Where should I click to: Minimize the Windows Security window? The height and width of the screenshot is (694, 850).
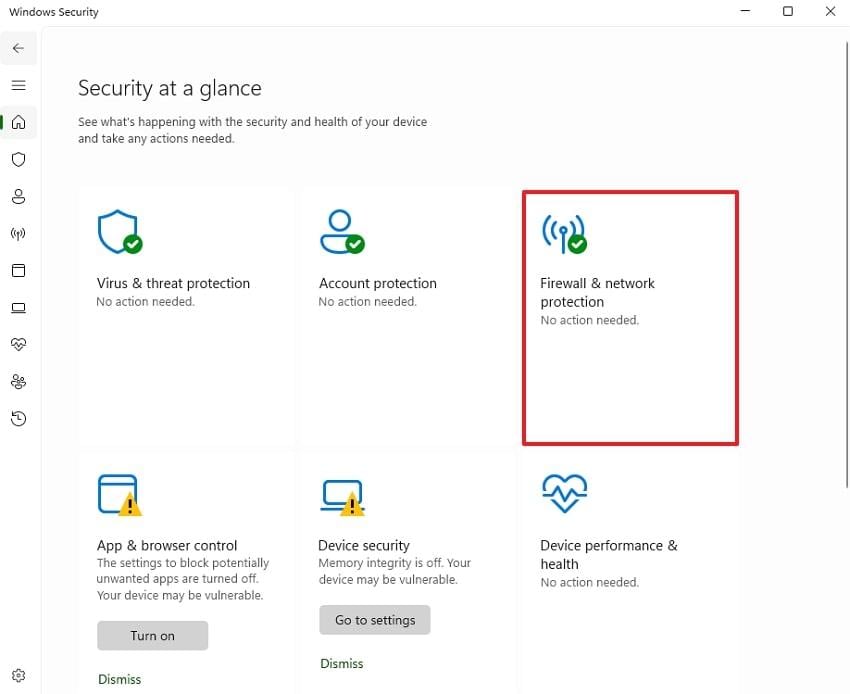pyautogui.click(x=745, y=11)
